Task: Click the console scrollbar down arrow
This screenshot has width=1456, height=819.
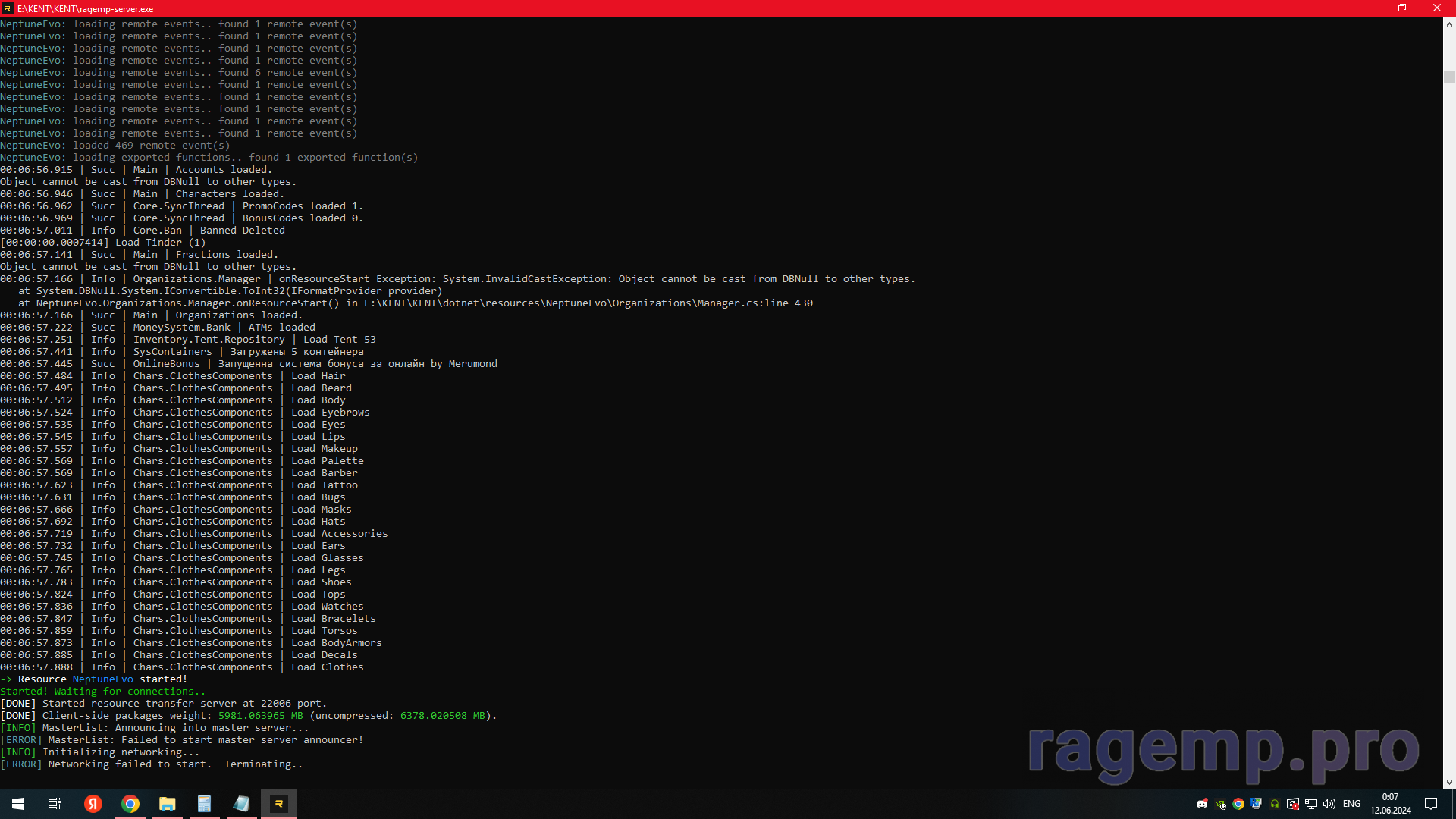Action: click(x=1449, y=782)
